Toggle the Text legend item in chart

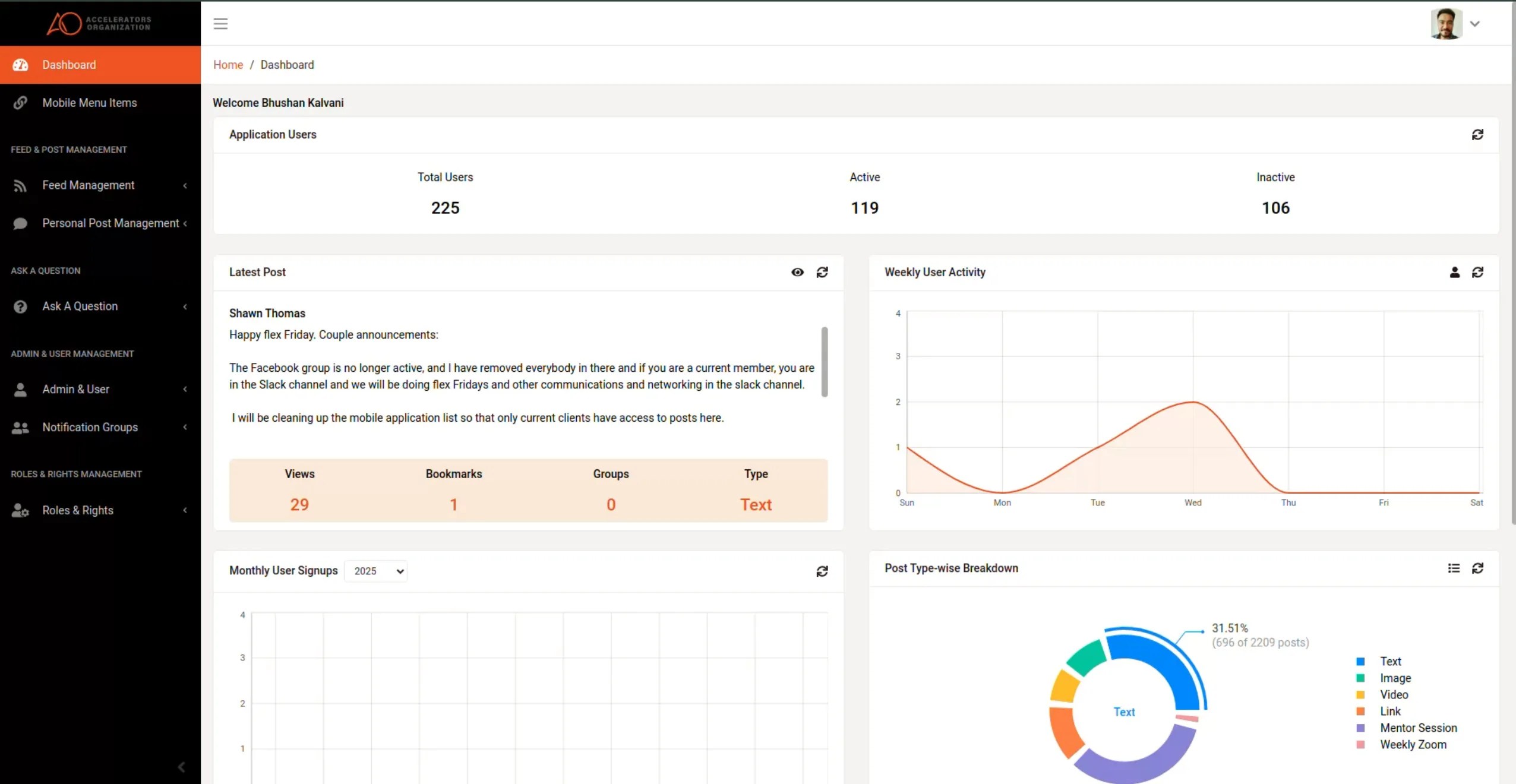[x=1390, y=661]
